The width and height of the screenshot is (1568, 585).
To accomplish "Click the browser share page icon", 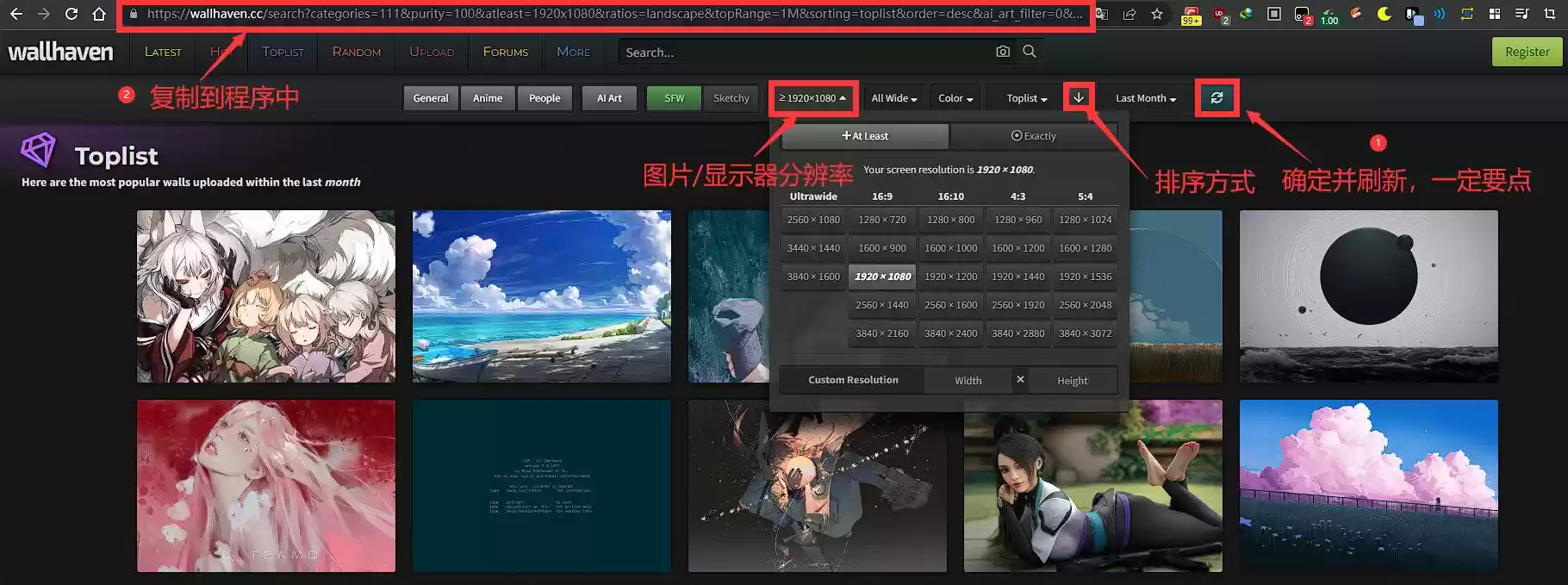I will coord(1129,14).
